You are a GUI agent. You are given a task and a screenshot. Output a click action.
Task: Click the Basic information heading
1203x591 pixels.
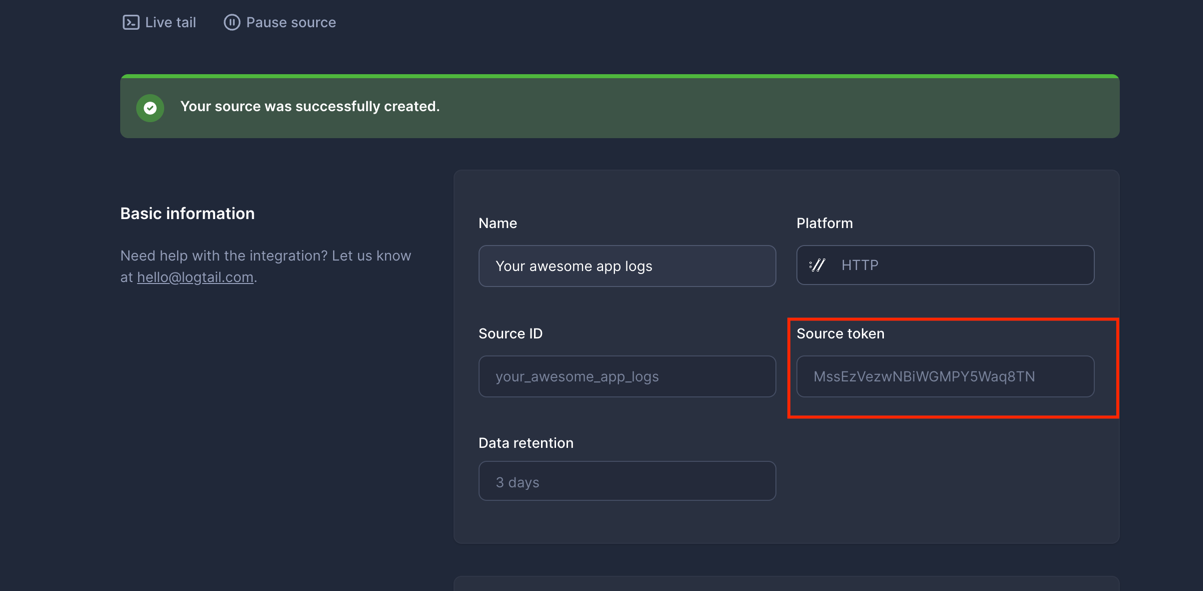(x=187, y=213)
